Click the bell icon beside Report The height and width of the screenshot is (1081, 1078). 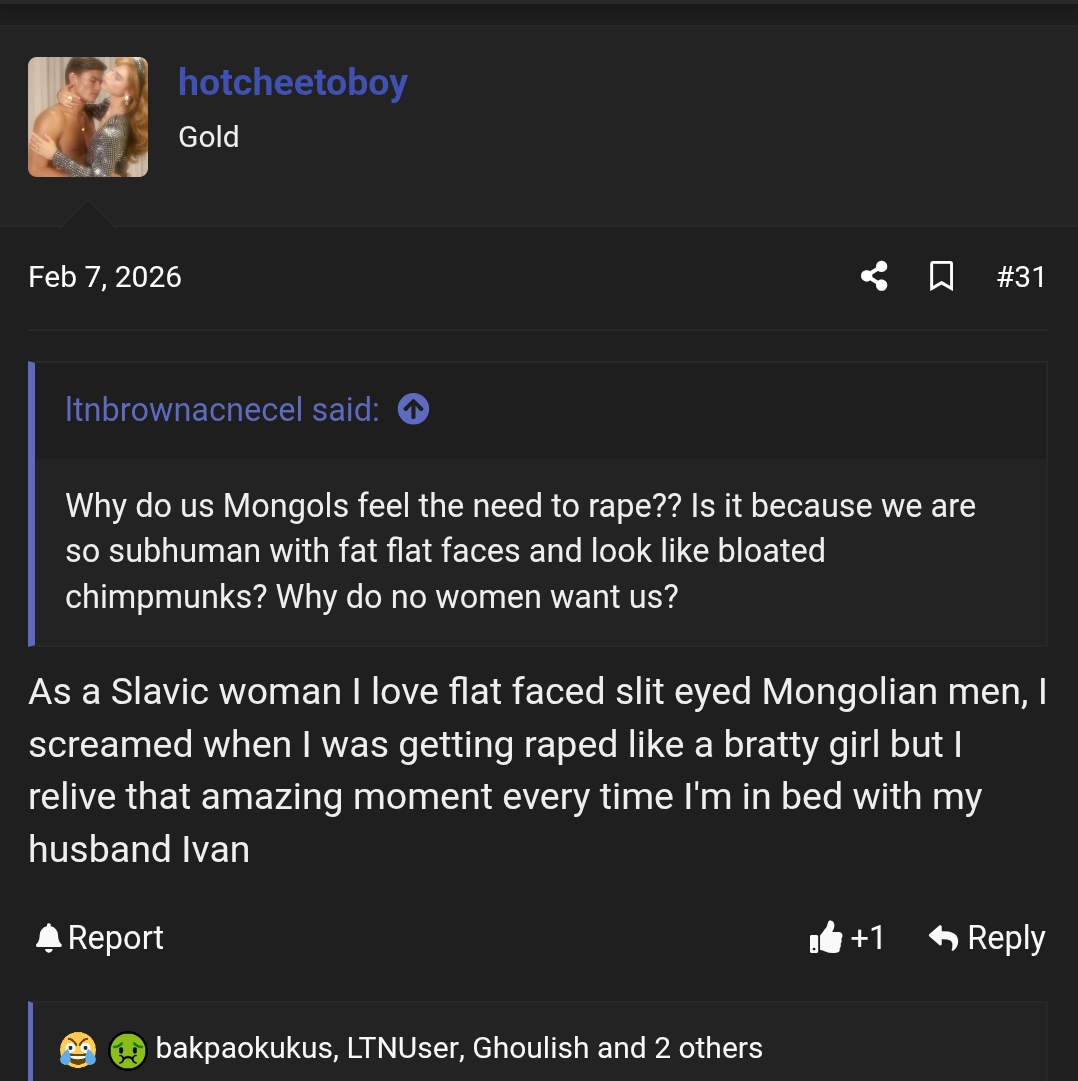[x=48, y=938]
